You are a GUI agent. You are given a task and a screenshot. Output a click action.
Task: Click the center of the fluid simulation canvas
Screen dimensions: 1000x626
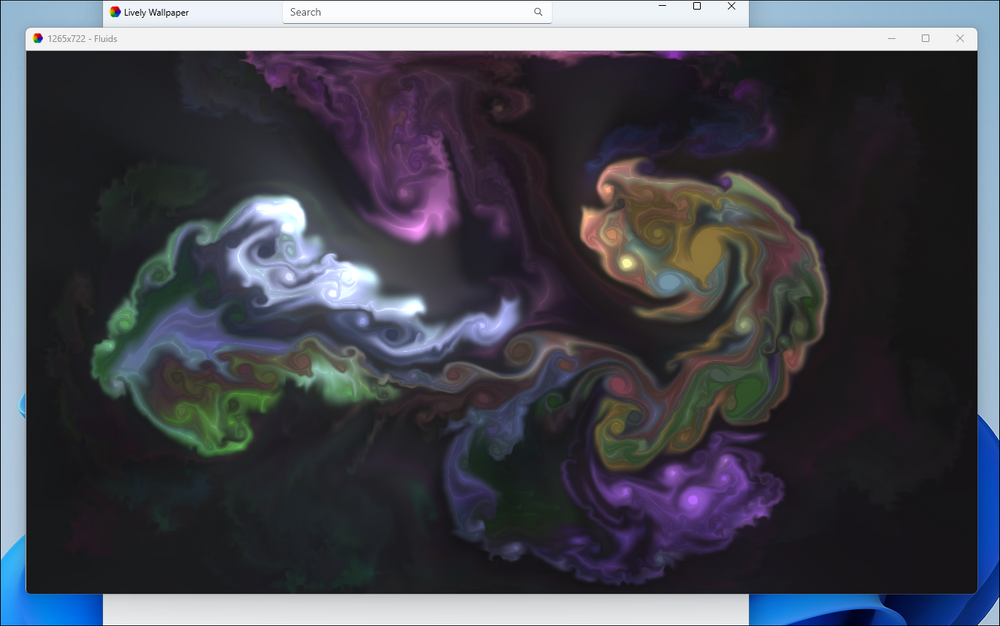(503, 320)
